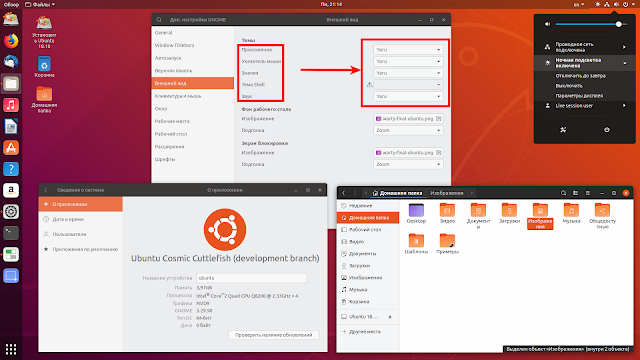640x360 pixels.
Task: Open Пользователи in system info sidebar
Action: click(80, 234)
